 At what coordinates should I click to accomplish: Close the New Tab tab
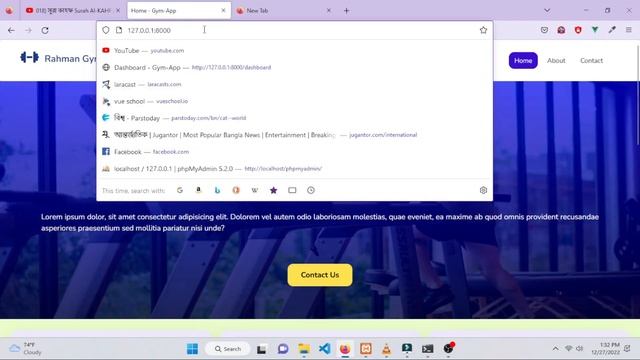[x=329, y=11]
